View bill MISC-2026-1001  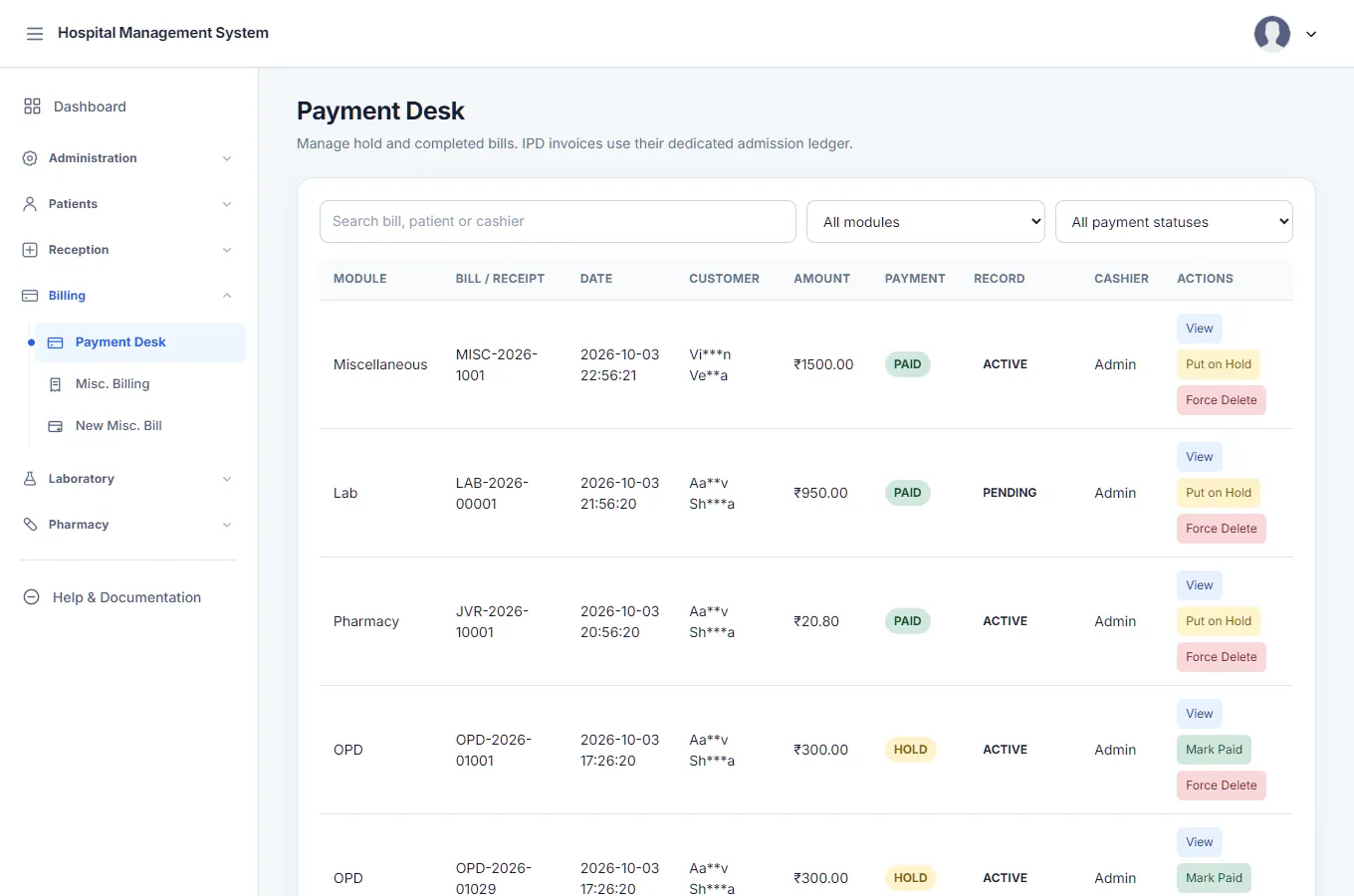tap(1200, 329)
